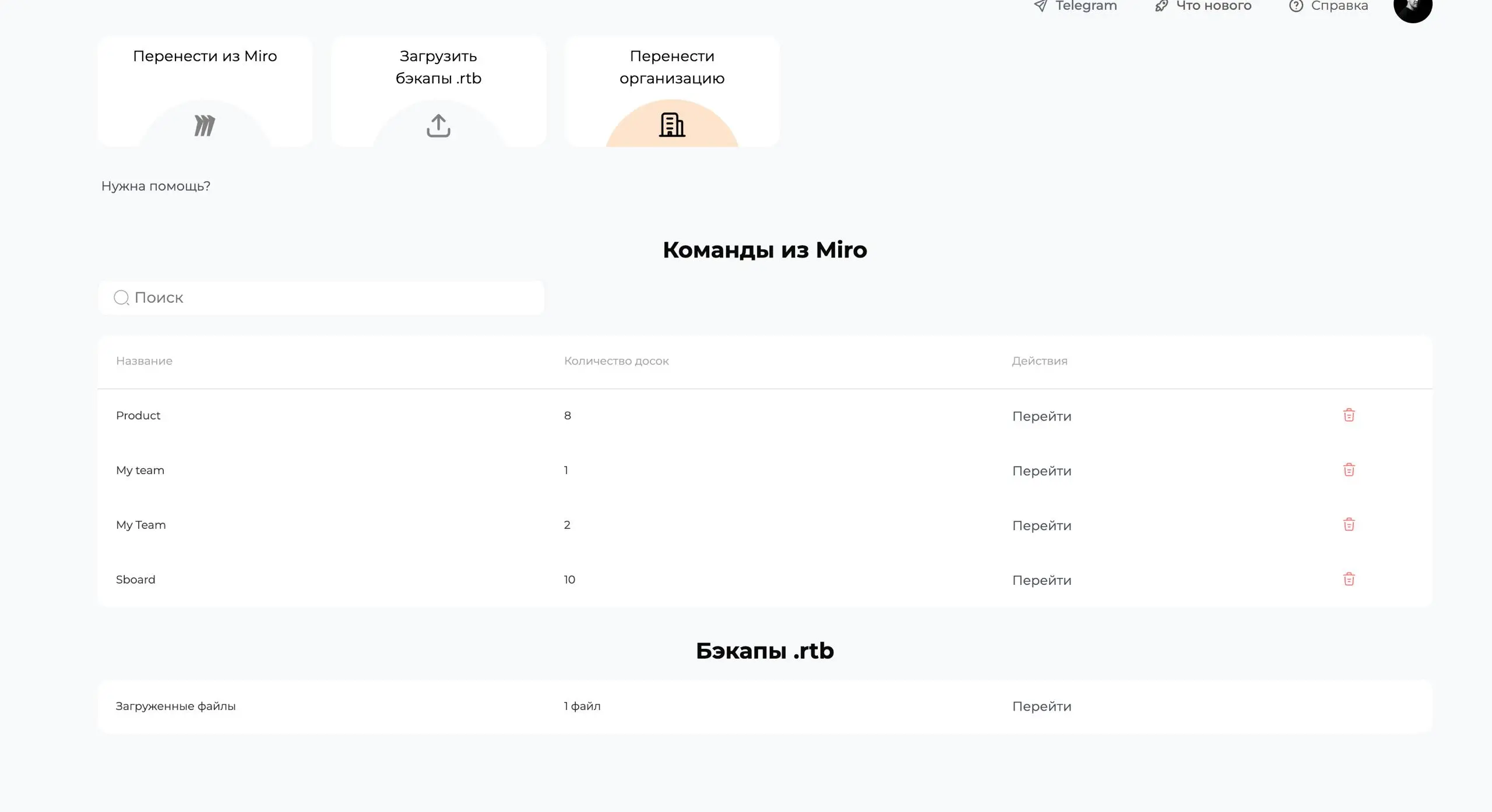Open the Перенести организацию card
Viewport: 1492px width, 812px height.
(672, 91)
